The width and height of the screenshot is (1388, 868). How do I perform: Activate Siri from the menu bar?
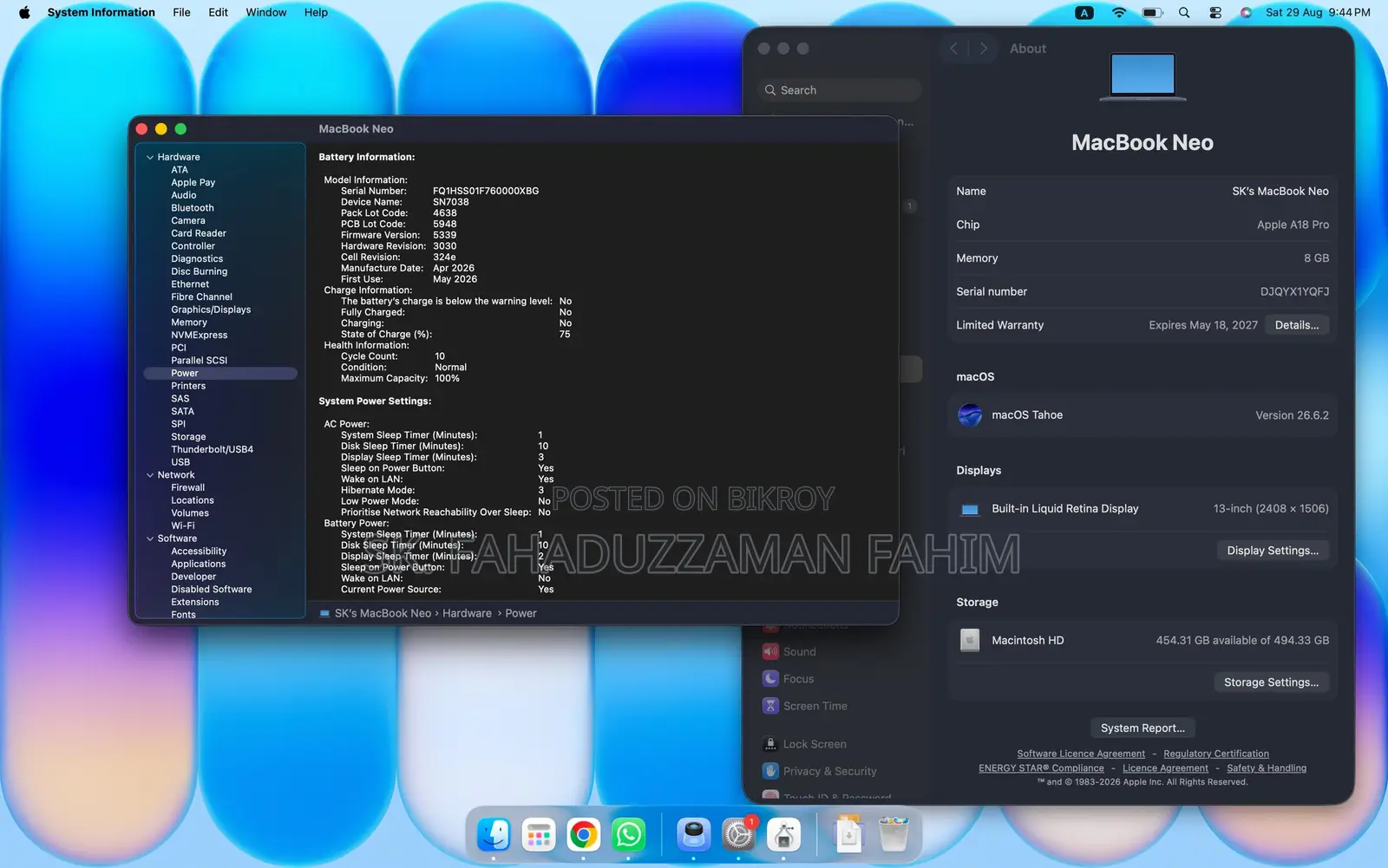click(x=1246, y=12)
